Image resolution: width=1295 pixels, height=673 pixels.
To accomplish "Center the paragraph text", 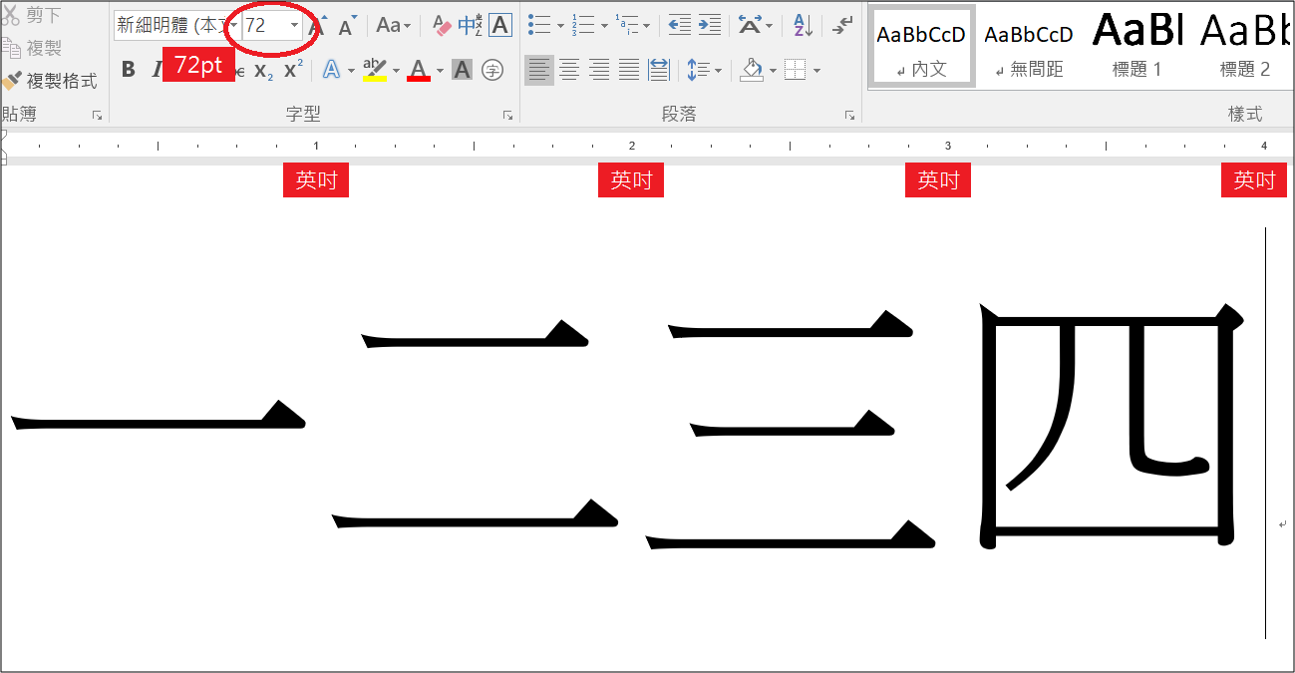I will pyautogui.click(x=569, y=70).
